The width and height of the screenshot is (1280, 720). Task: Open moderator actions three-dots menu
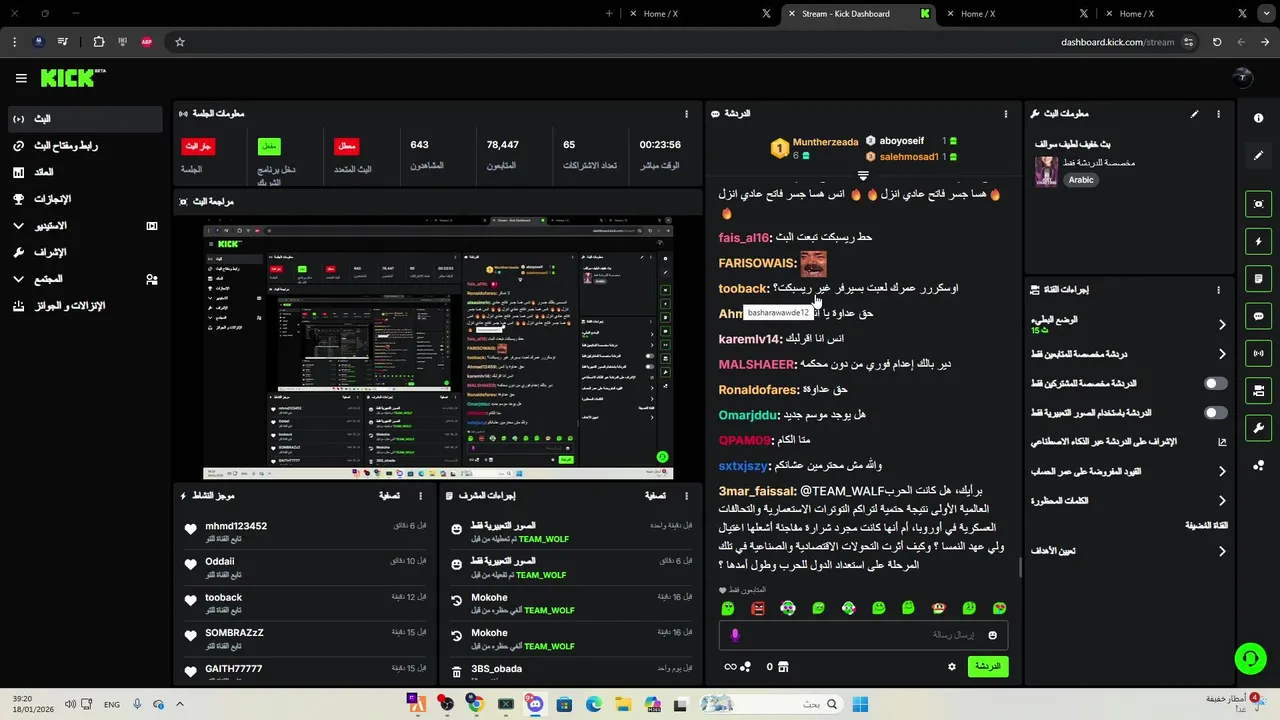(686, 495)
